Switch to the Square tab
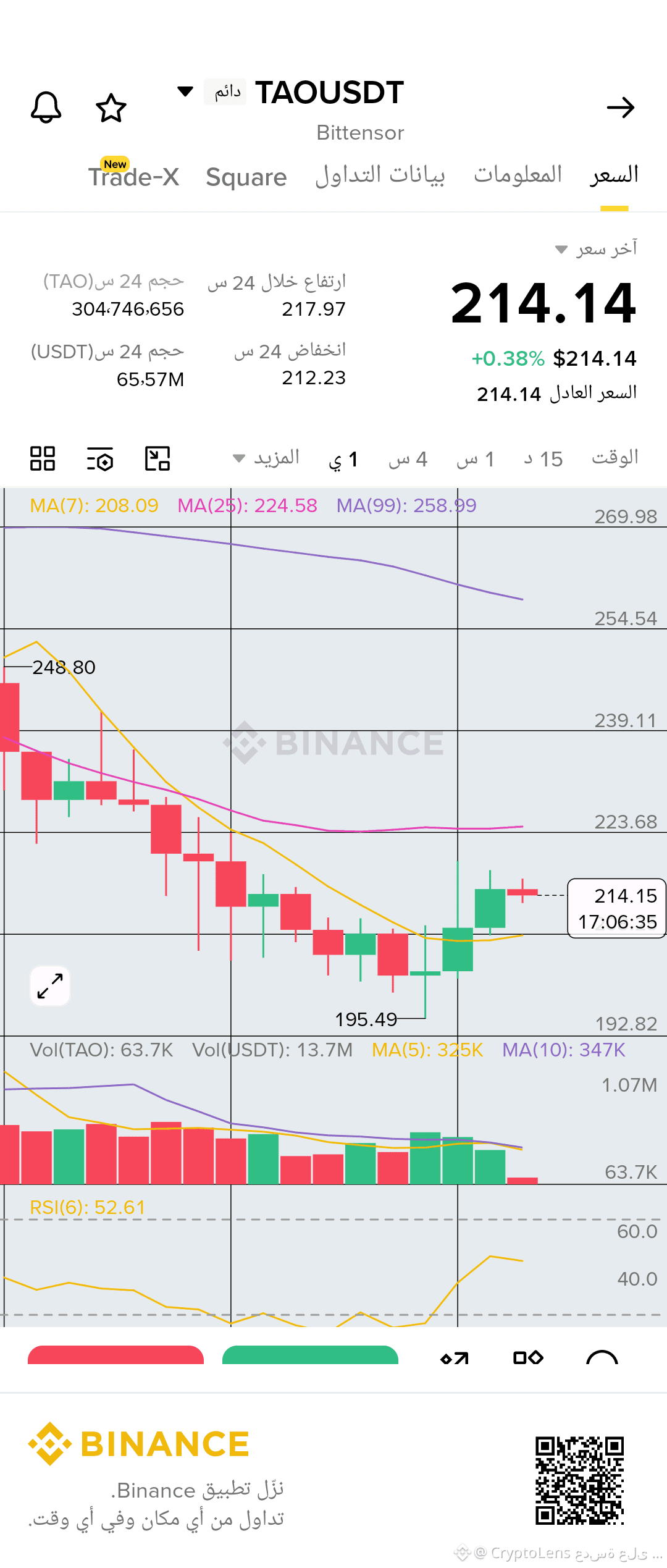Screen dimensions: 667x1568 pos(246,177)
